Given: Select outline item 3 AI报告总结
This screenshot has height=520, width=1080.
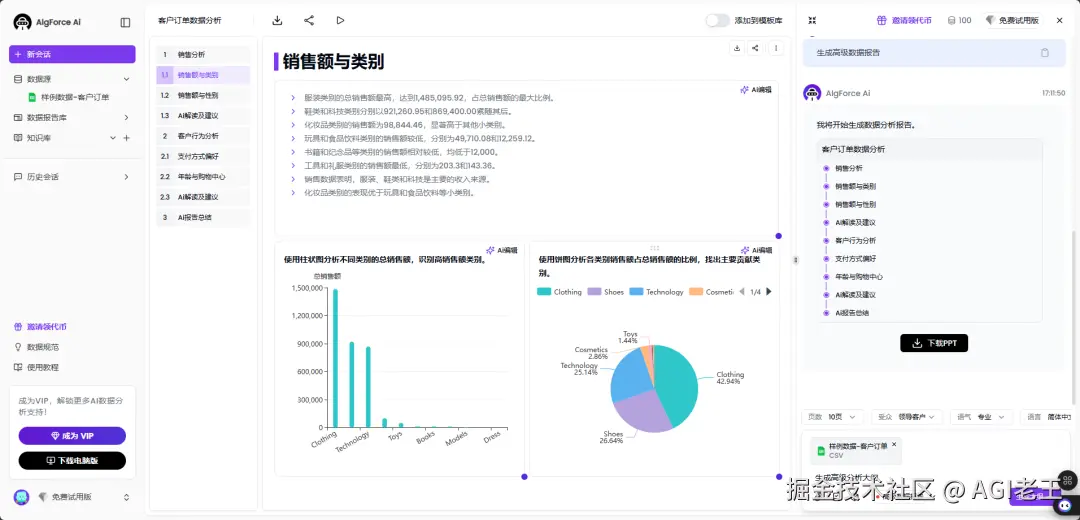Looking at the screenshot, I should [203, 217].
